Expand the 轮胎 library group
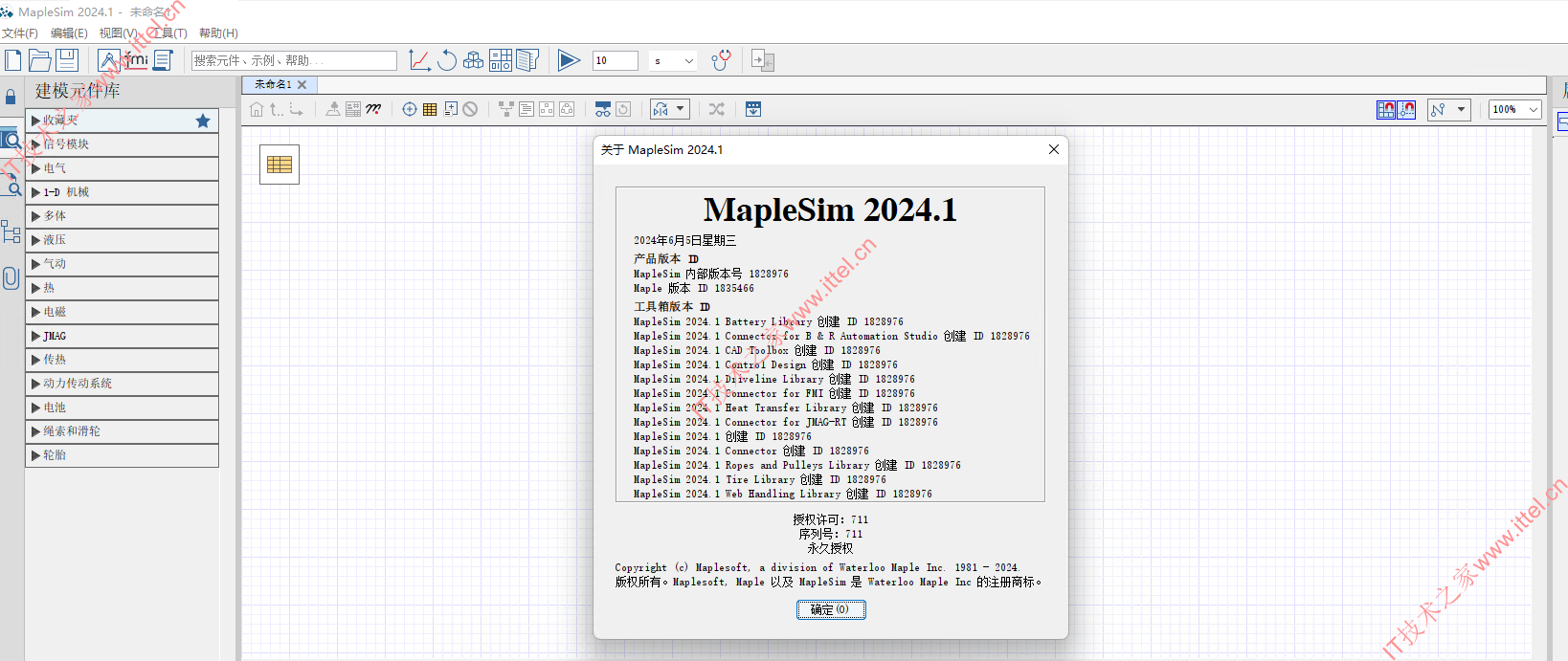The width and height of the screenshot is (1568, 661). tap(122, 455)
